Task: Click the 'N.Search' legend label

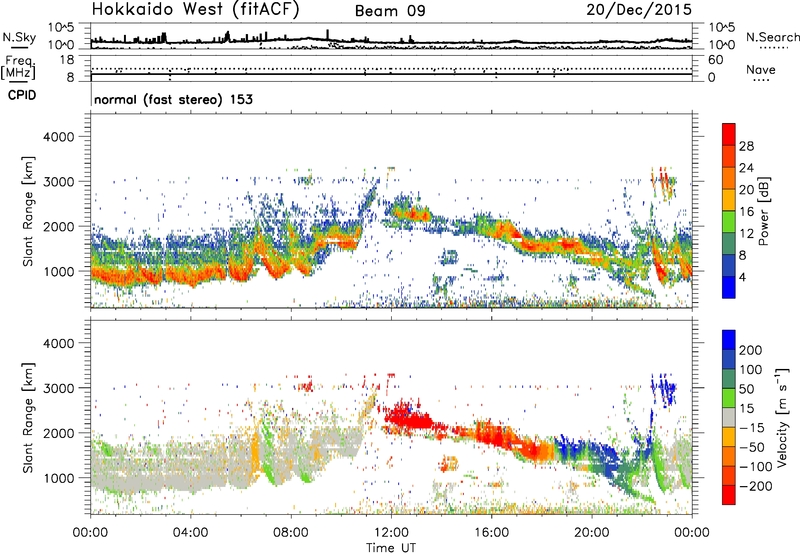Action: point(772,37)
